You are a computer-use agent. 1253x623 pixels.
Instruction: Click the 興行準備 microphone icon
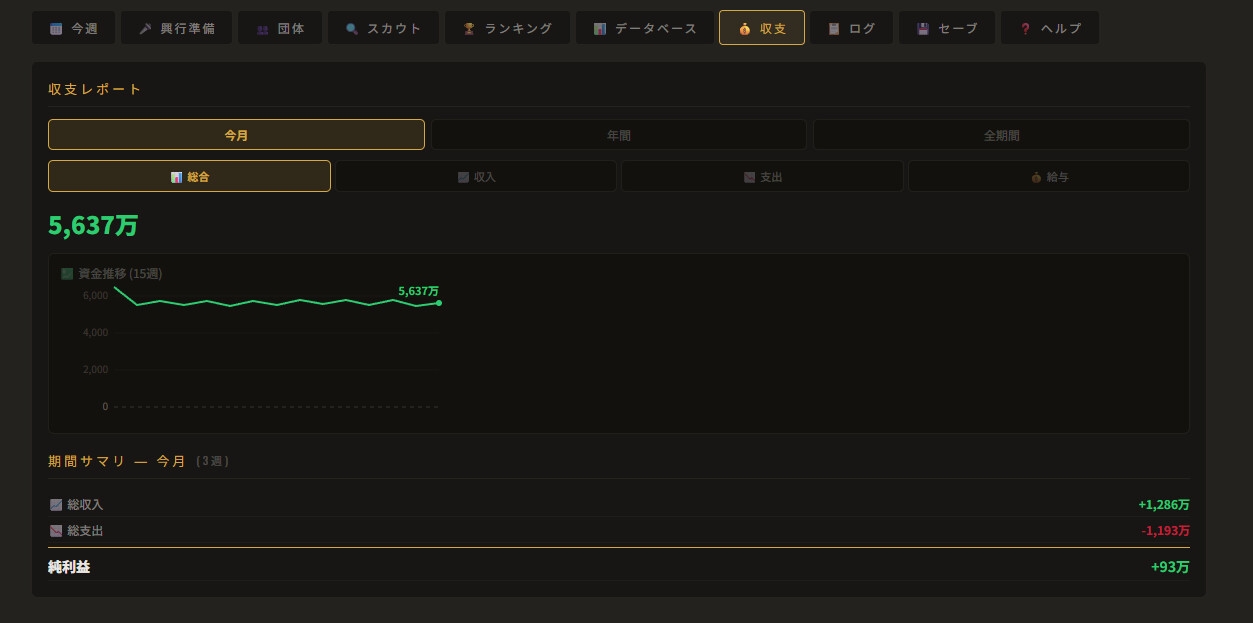click(145, 29)
